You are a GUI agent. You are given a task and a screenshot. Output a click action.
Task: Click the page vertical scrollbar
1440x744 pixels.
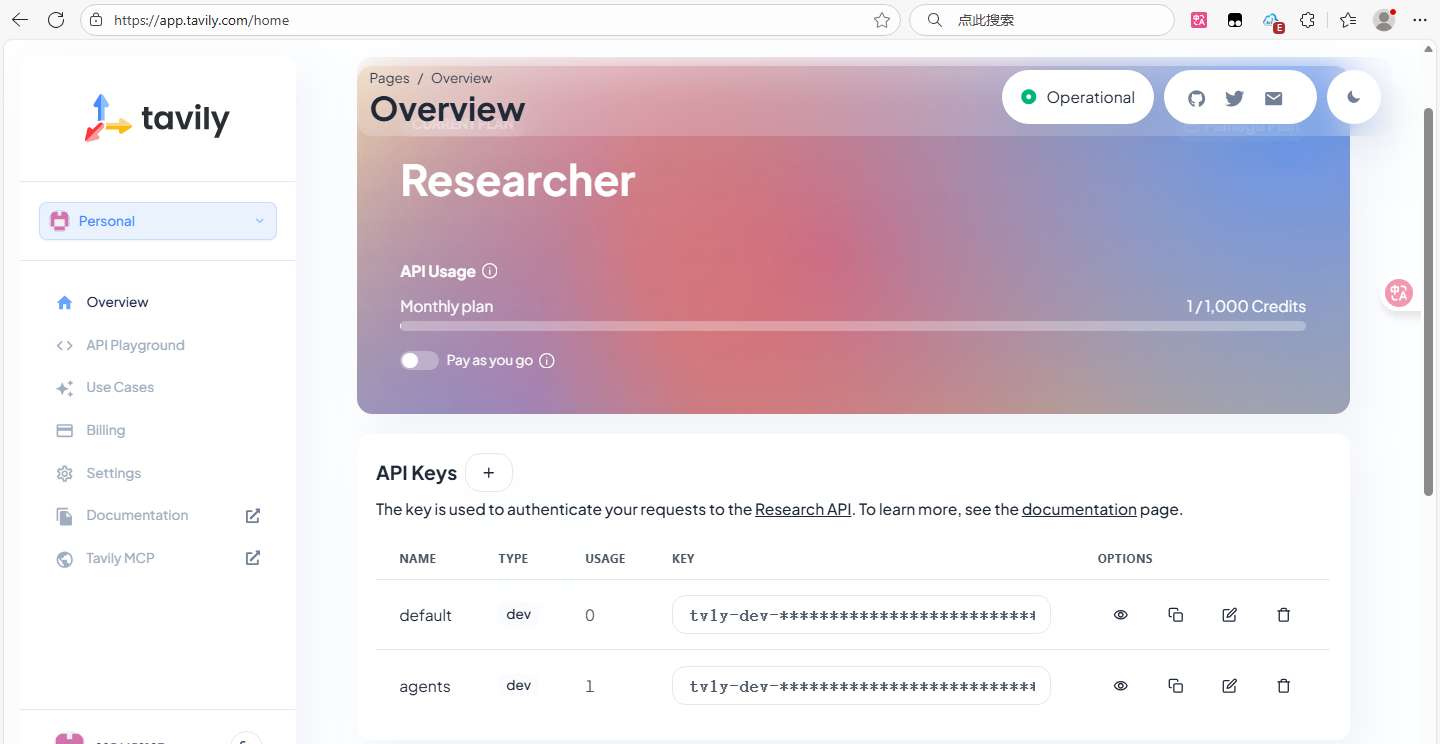[1429, 300]
